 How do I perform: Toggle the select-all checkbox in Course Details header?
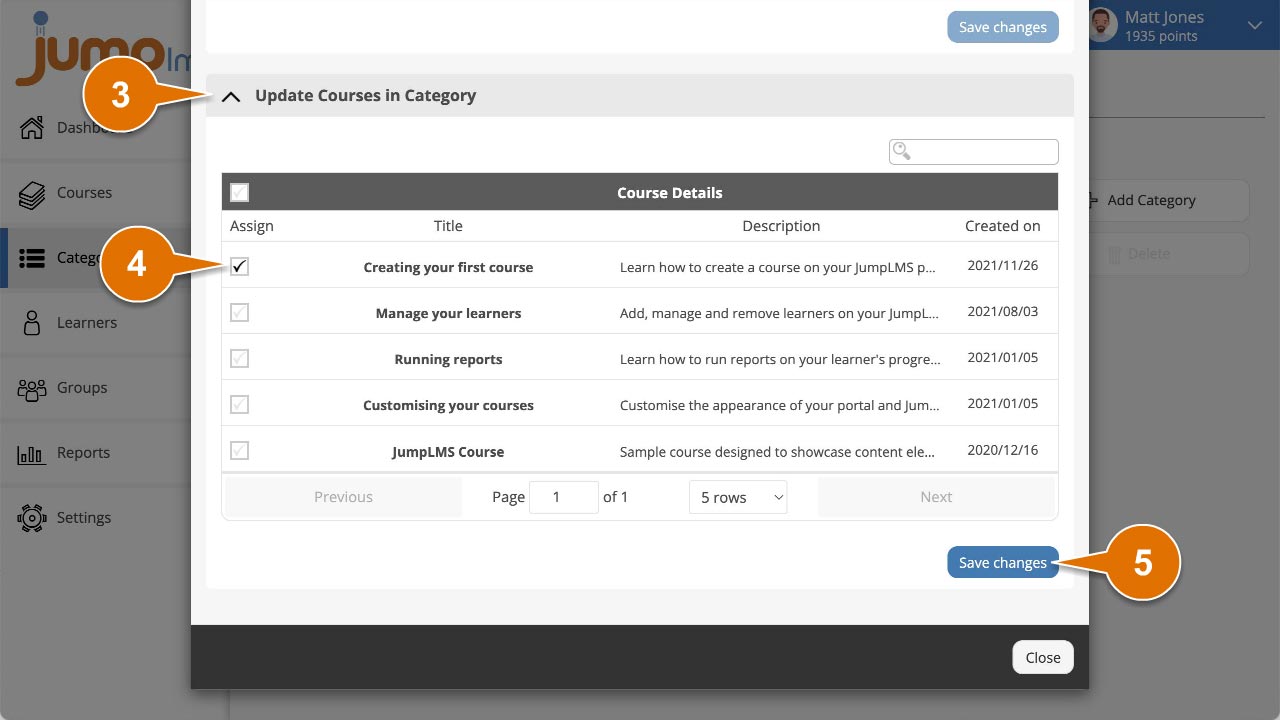(x=239, y=192)
